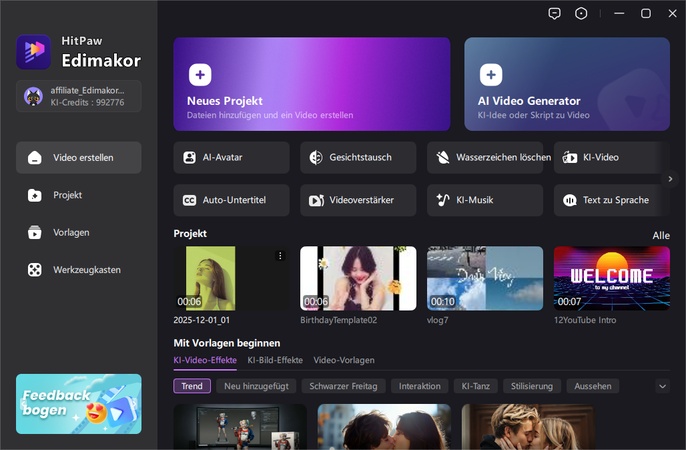Image resolution: width=686 pixels, height=450 pixels.
Task: Expand the category filter dropdown chevron
Action: point(662,386)
